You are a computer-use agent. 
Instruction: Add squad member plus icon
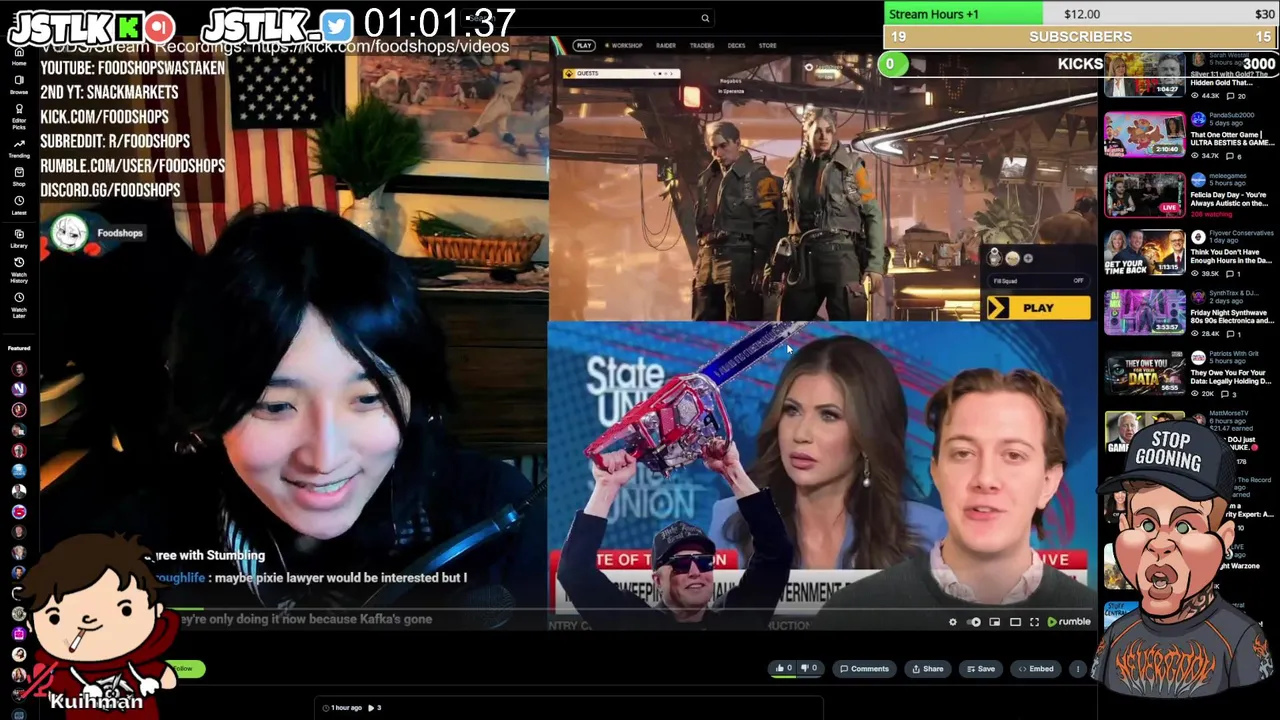point(1028,259)
